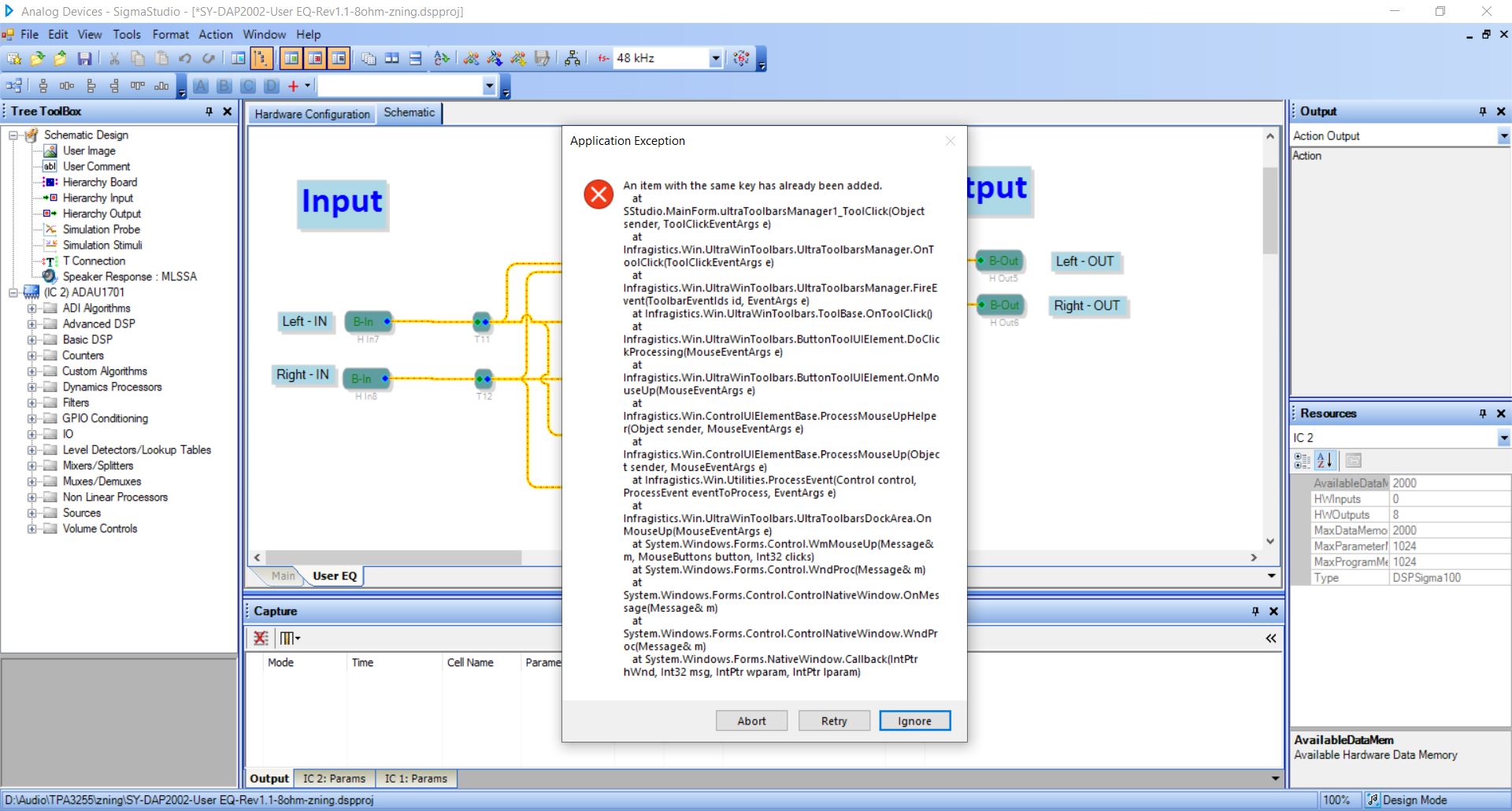Click the align centers vertically icon

[43, 87]
